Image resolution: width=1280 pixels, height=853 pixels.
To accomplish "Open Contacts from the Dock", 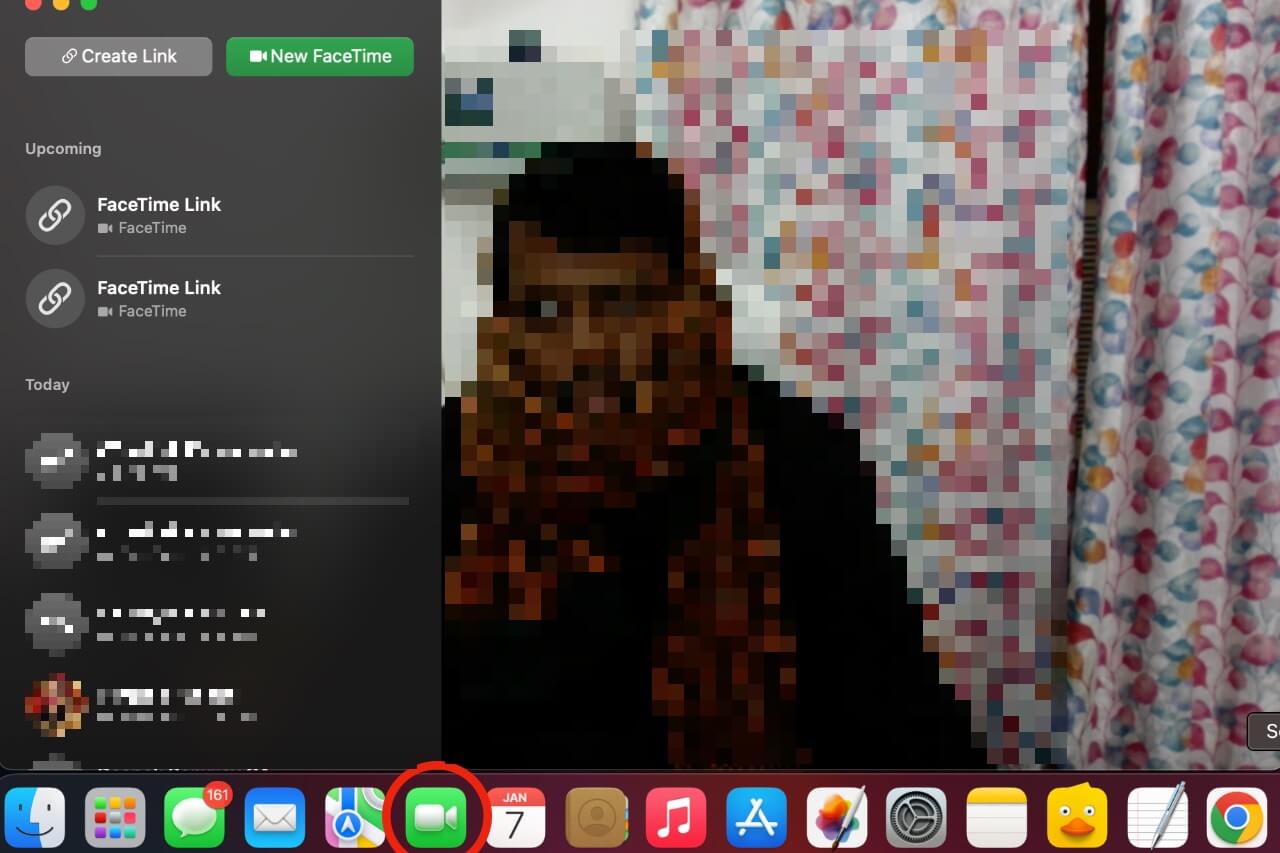I will tap(597, 816).
